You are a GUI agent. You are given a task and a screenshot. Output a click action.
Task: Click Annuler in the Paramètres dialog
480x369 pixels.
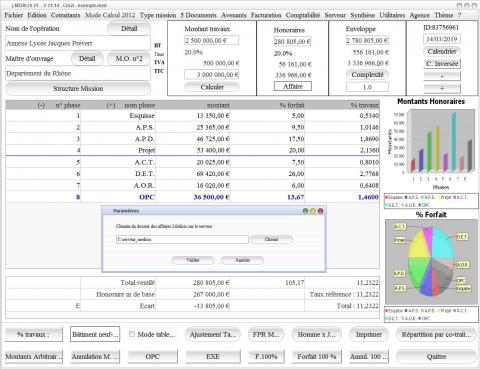pos(242,260)
